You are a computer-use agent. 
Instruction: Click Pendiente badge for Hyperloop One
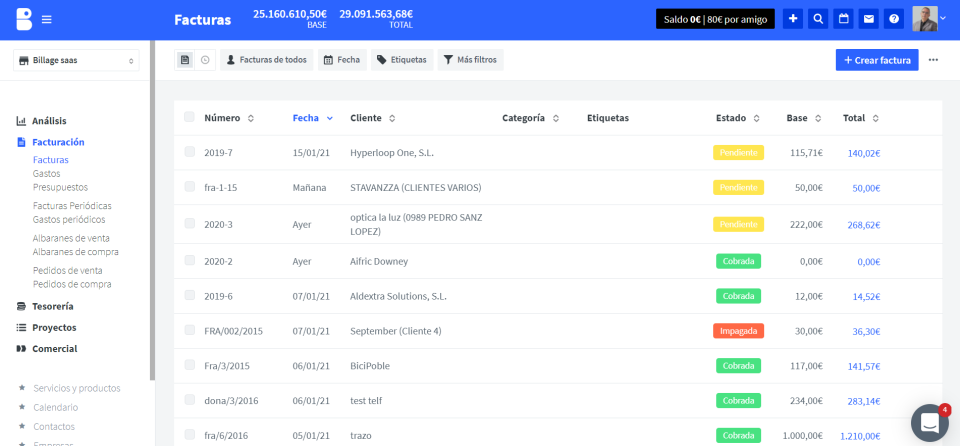(x=738, y=153)
